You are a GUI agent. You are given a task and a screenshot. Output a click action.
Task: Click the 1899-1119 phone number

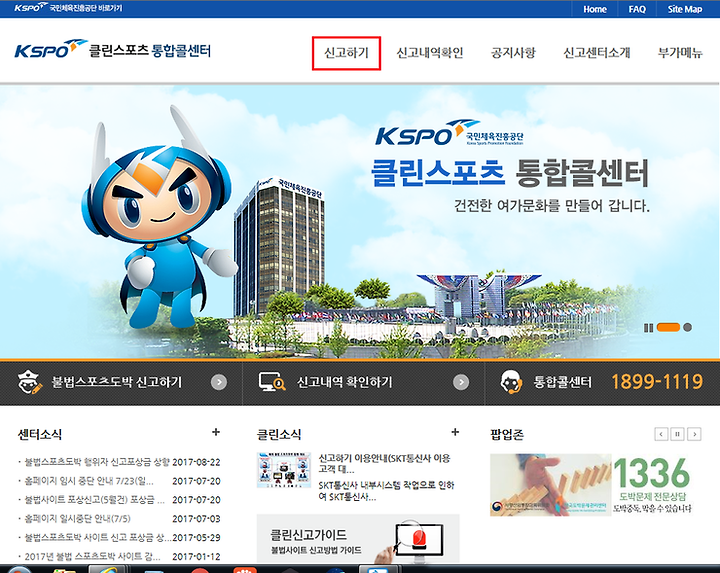[x=657, y=382]
